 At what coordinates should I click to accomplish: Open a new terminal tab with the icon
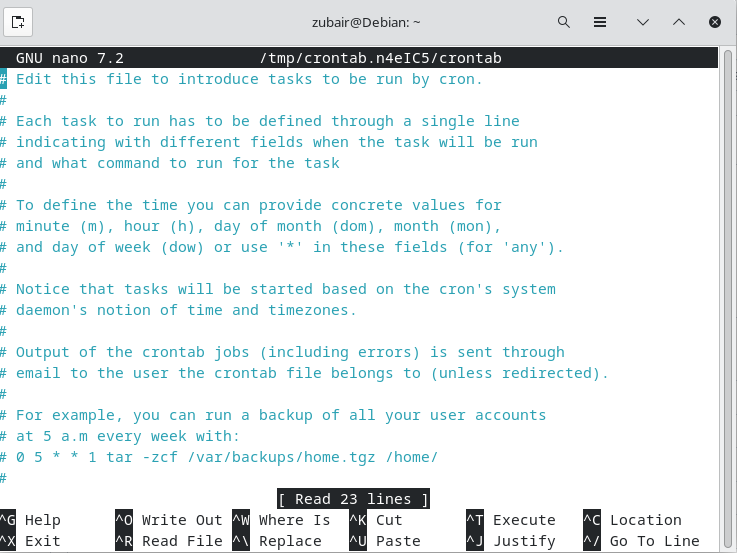[x=18, y=22]
